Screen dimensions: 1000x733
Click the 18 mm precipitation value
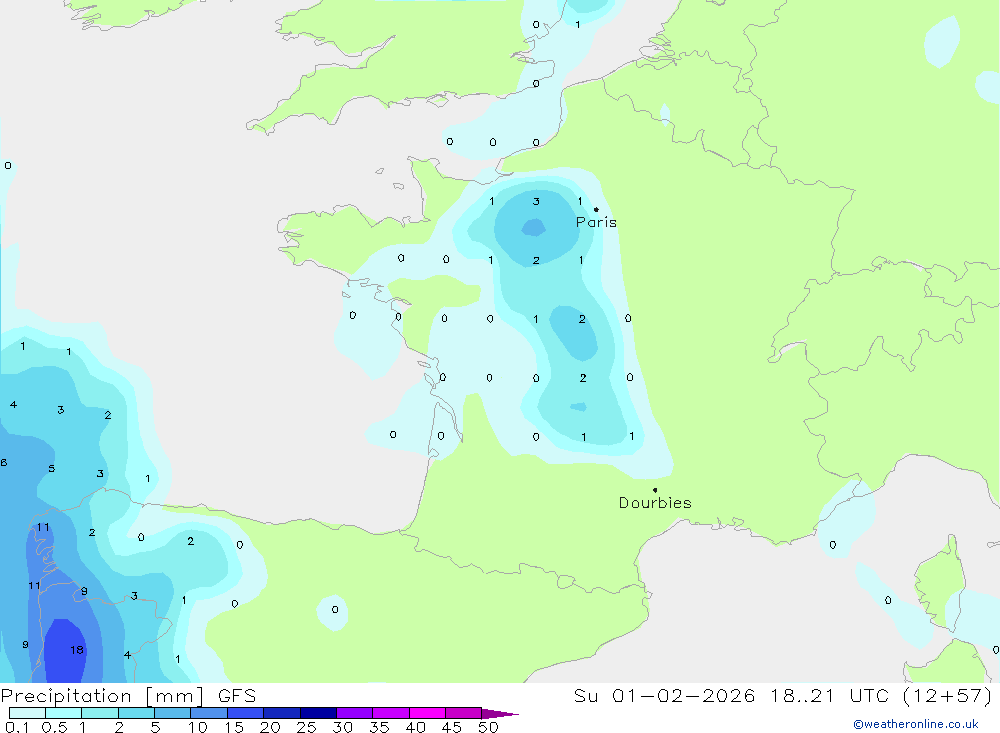coord(77,649)
